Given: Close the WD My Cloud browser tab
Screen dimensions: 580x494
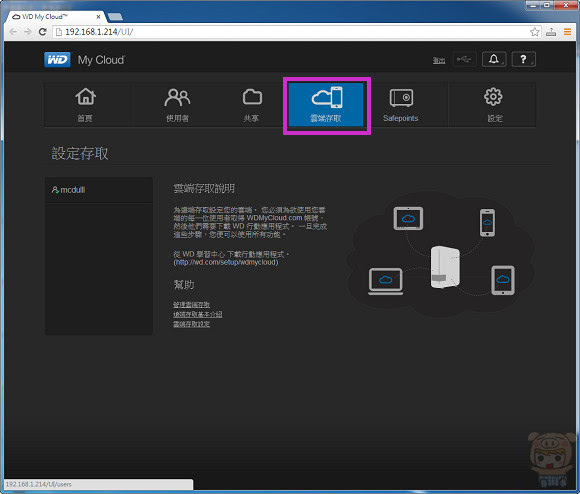Looking at the screenshot, I should point(98,17).
